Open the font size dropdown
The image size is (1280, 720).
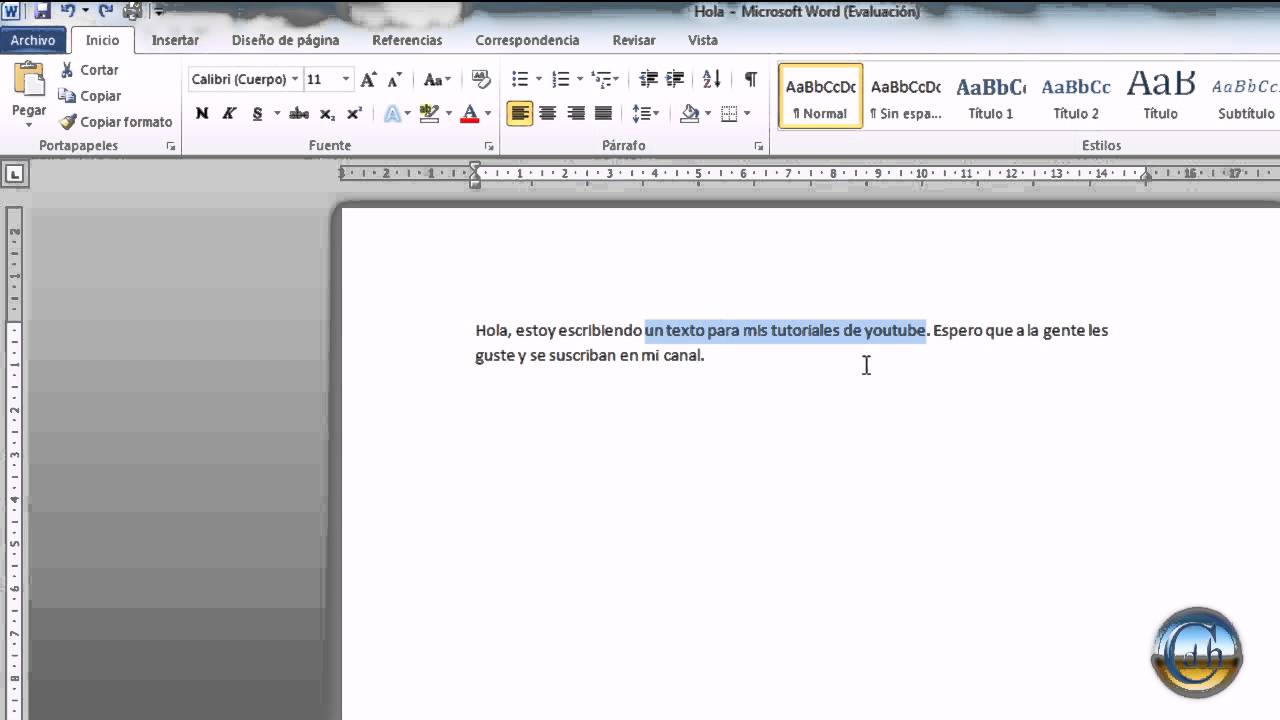[x=346, y=79]
